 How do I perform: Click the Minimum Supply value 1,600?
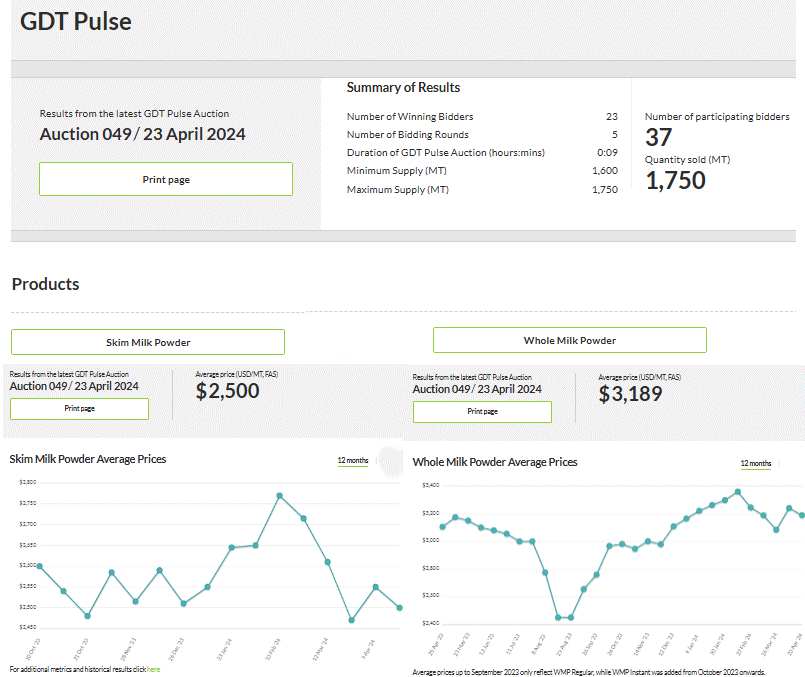click(x=605, y=170)
